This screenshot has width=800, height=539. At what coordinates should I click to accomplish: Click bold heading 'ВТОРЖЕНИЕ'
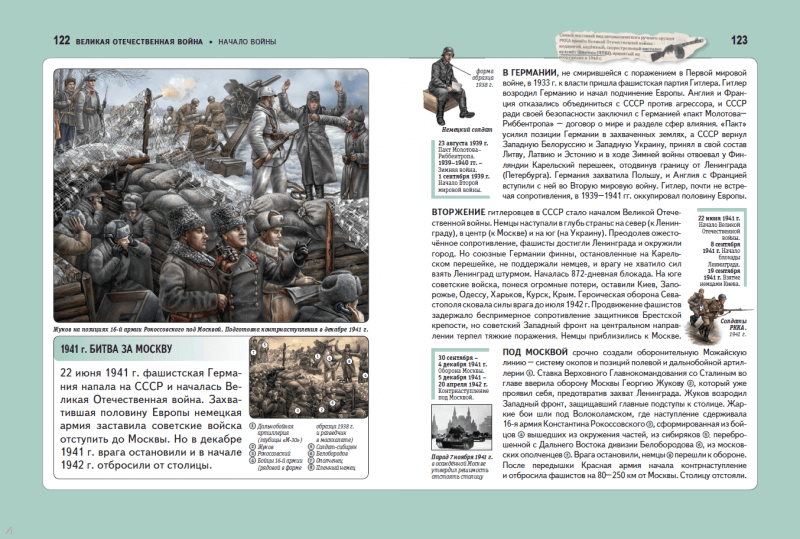[x=458, y=212]
